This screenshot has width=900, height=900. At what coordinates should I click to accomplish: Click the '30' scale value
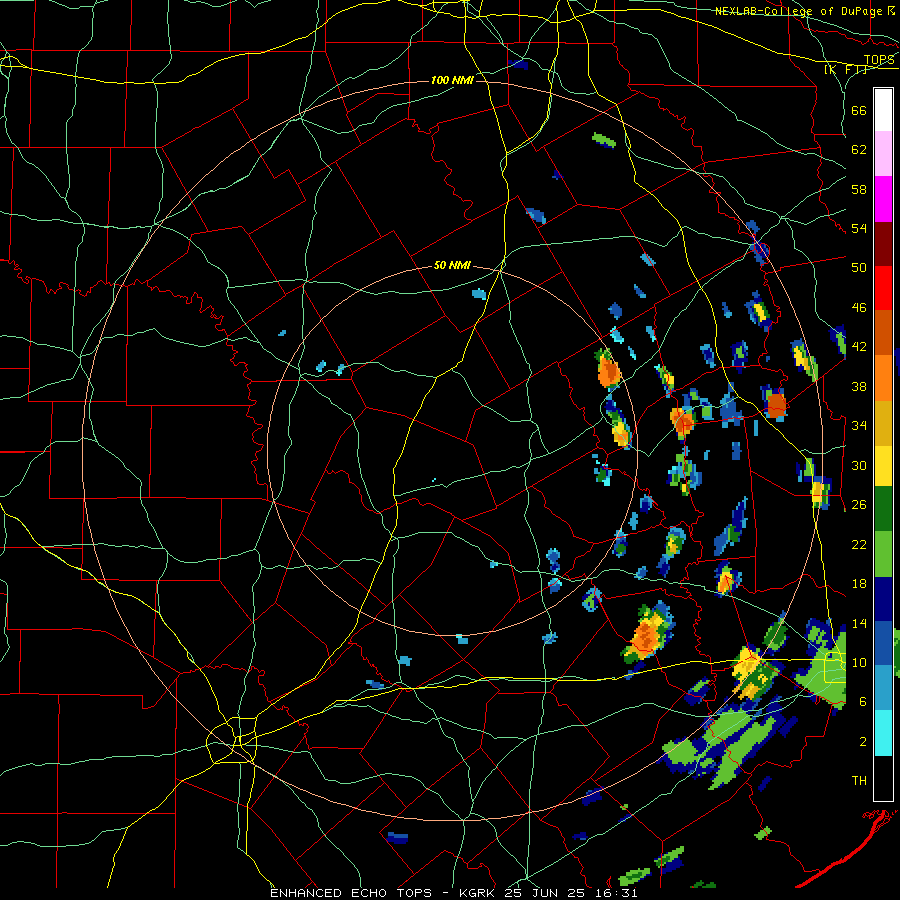(859, 465)
